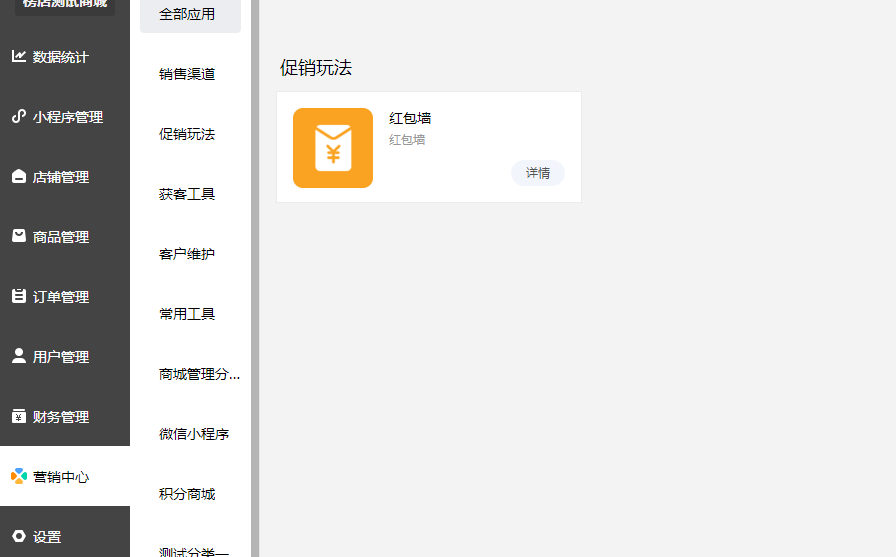896x557 pixels.
Task: Click the 数据统计 chart icon
Action: [19, 57]
